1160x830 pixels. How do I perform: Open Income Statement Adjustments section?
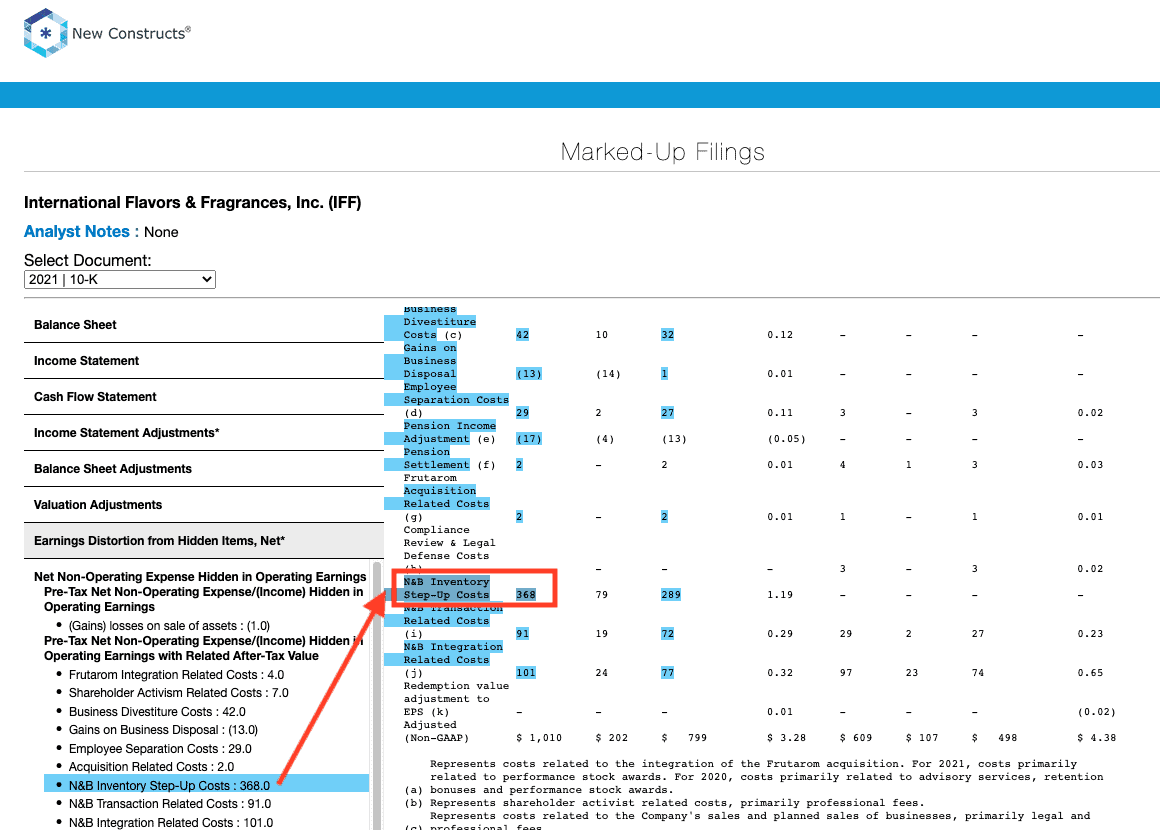(203, 433)
